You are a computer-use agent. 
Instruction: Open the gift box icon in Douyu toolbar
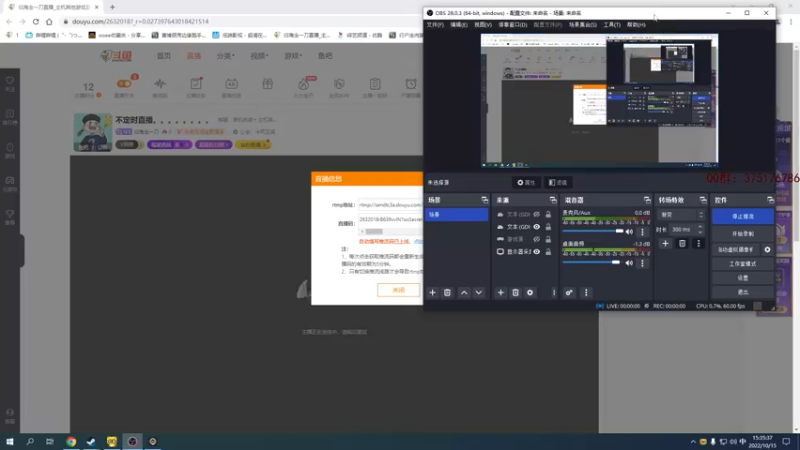[267, 84]
